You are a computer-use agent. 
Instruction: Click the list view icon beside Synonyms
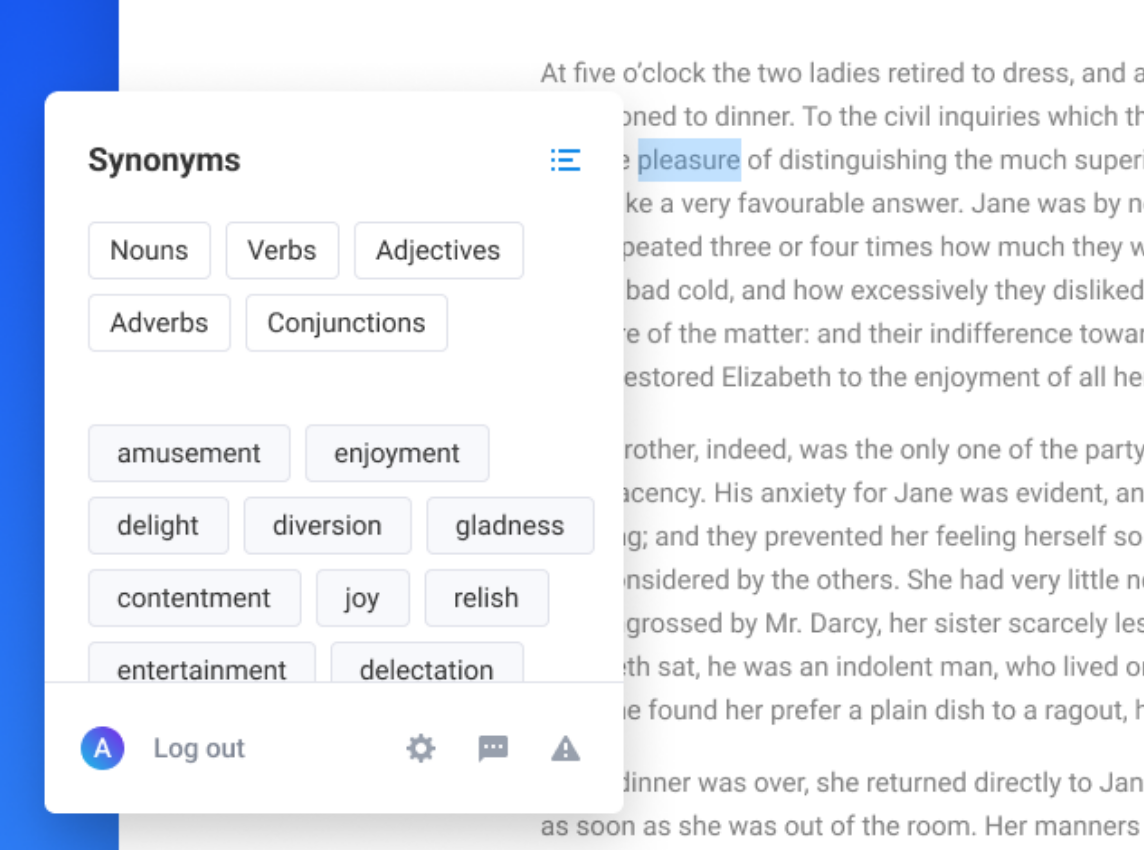[x=565, y=160]
